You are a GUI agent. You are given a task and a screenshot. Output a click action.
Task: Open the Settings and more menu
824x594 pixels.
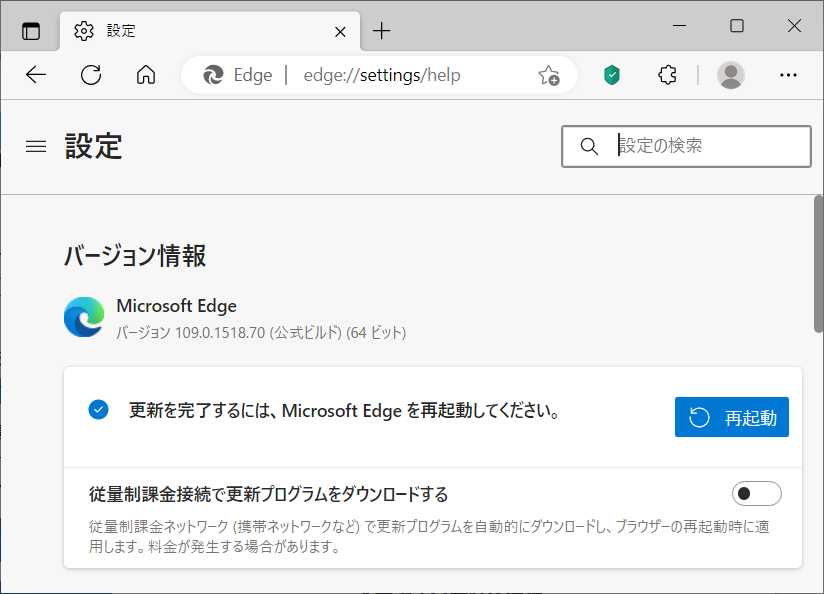tap(789, 75)
